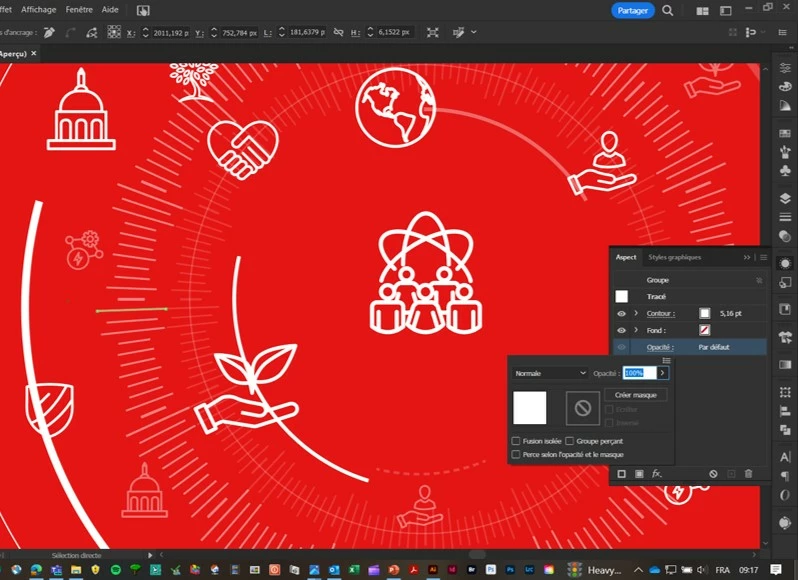Open the Color palette panel icon
The image size is (798, 580).
[785, 86]
